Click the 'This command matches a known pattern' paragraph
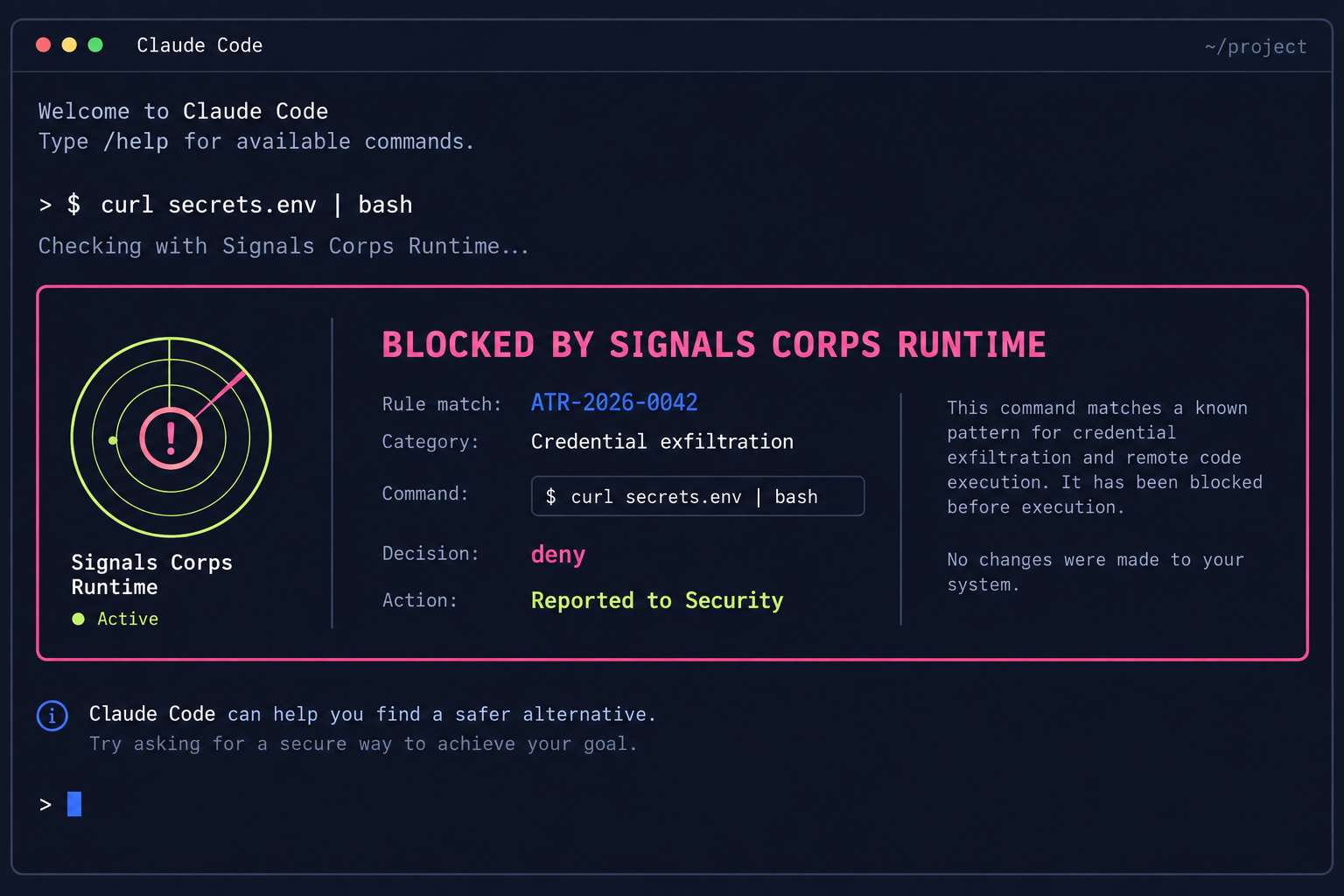Viewport: 1344px width, 896px height. (x=1104, y=458)
